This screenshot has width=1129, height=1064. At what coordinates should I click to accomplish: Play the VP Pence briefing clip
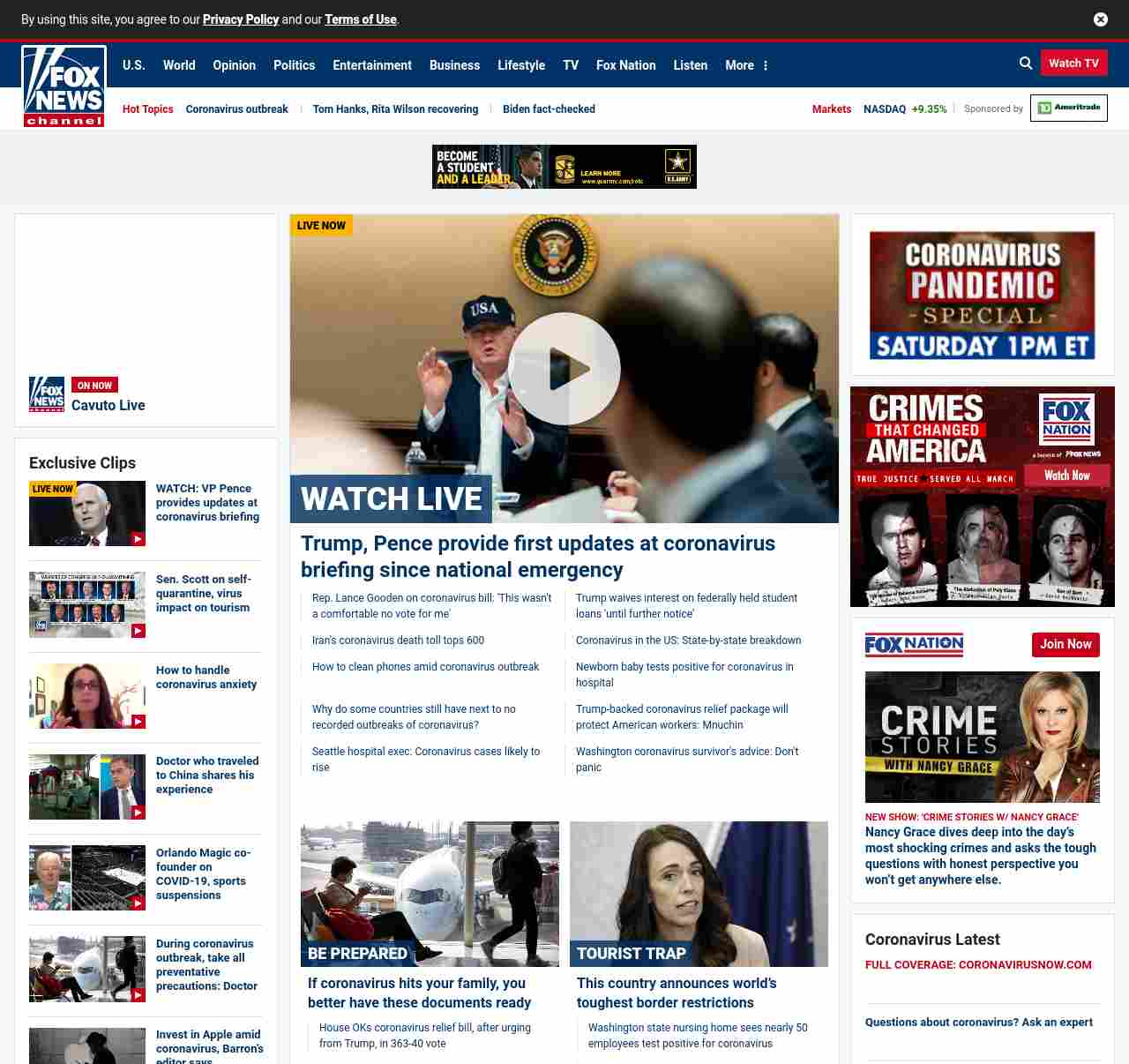(x=87, y=513)
